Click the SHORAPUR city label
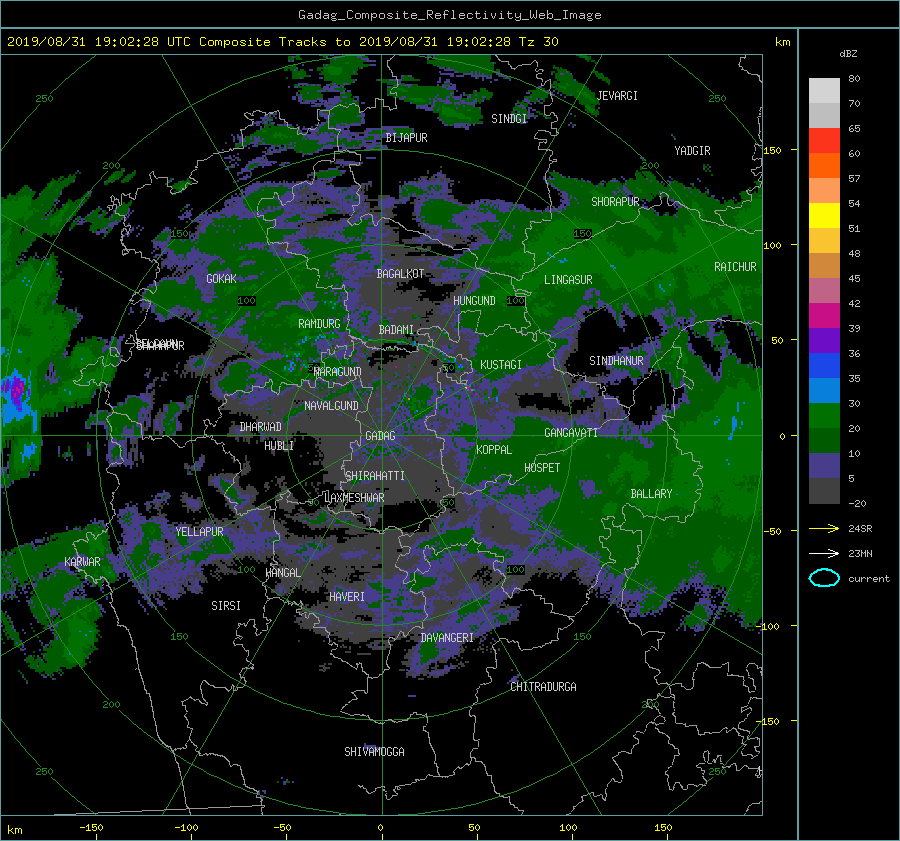Viewport: 900px width, 841px height. click(615, 202)
